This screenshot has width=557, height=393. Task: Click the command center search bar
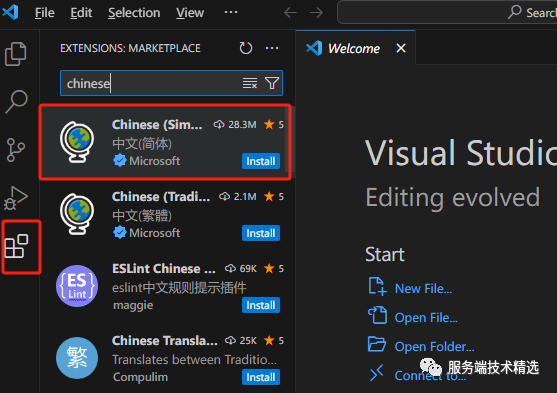(x=447, y=12)
